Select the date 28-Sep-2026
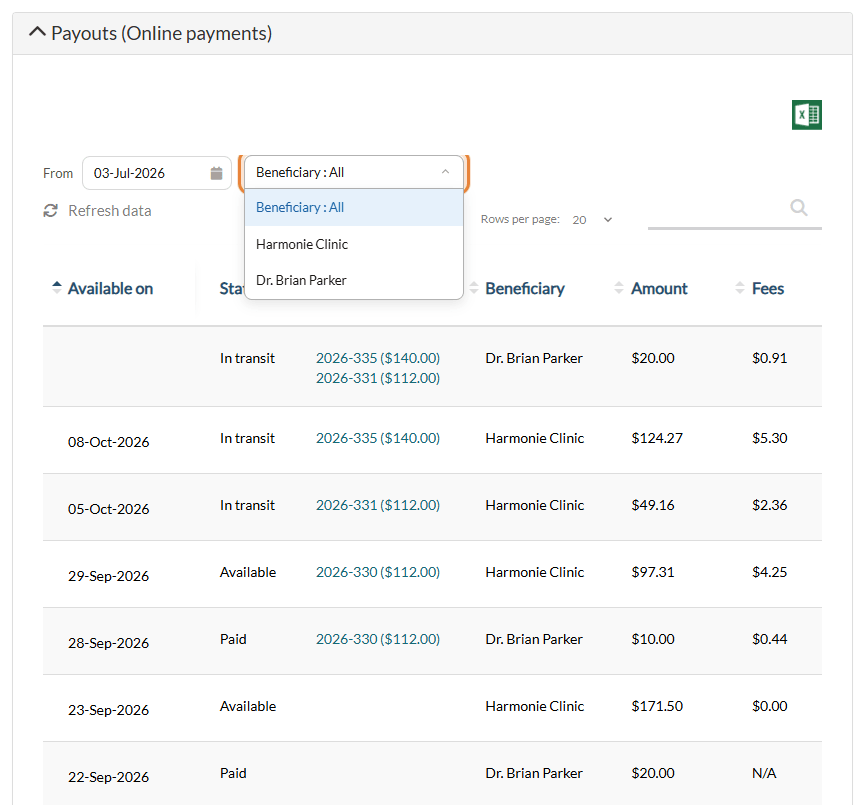 [x=109, y=643]
